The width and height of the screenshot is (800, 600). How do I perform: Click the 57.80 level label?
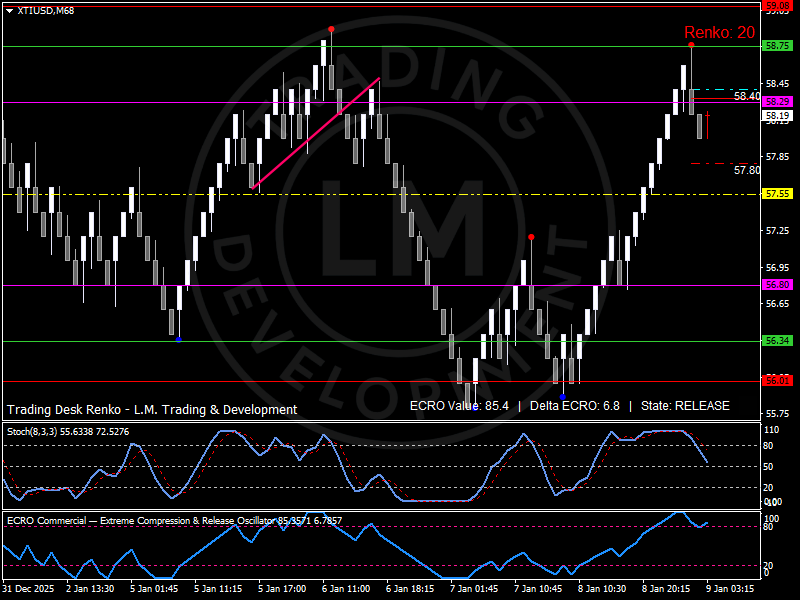pyautogui.click(x=746, y=171)
